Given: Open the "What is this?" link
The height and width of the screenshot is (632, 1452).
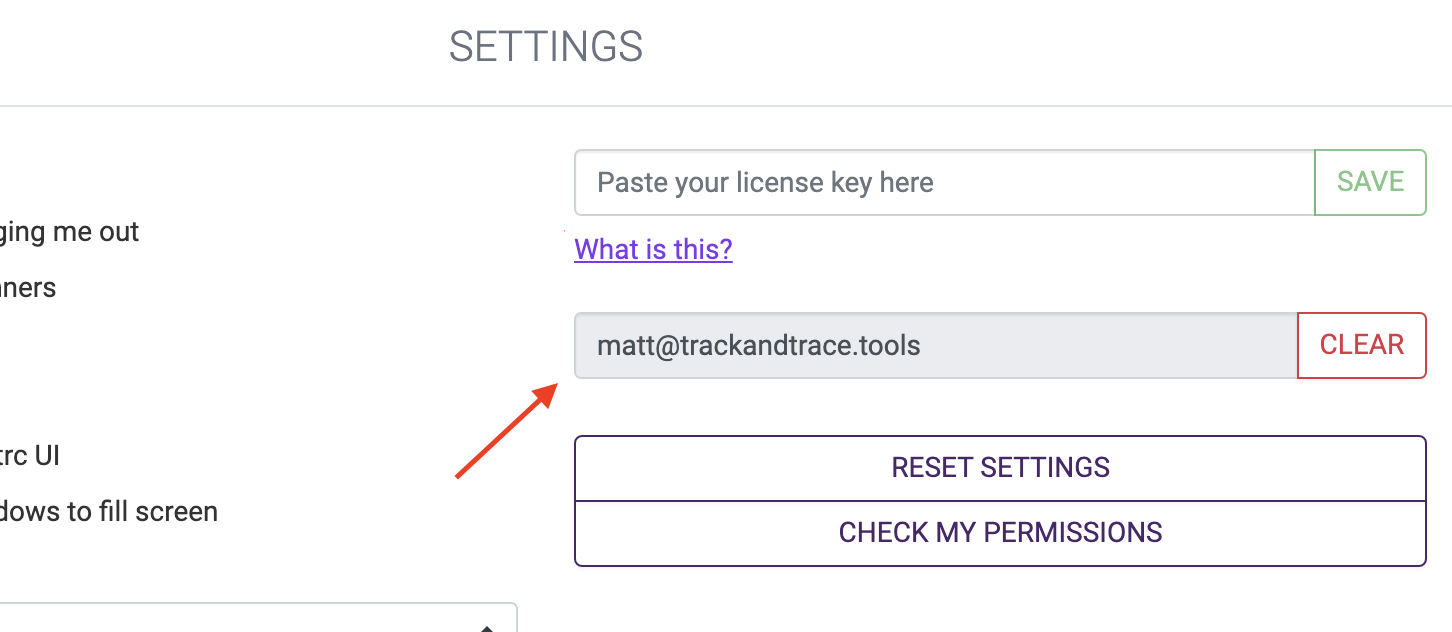Looking at the screenshot, I should click(x=653, y=249).
